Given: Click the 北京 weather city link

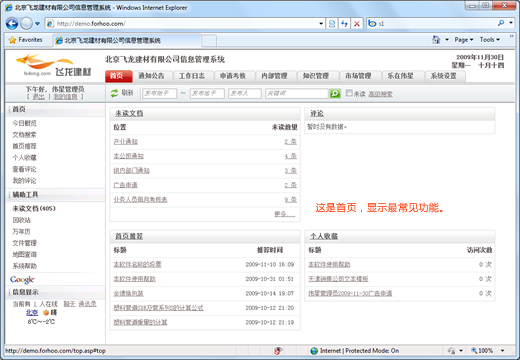Looking at the screenshot, I should tap(32, 313).
